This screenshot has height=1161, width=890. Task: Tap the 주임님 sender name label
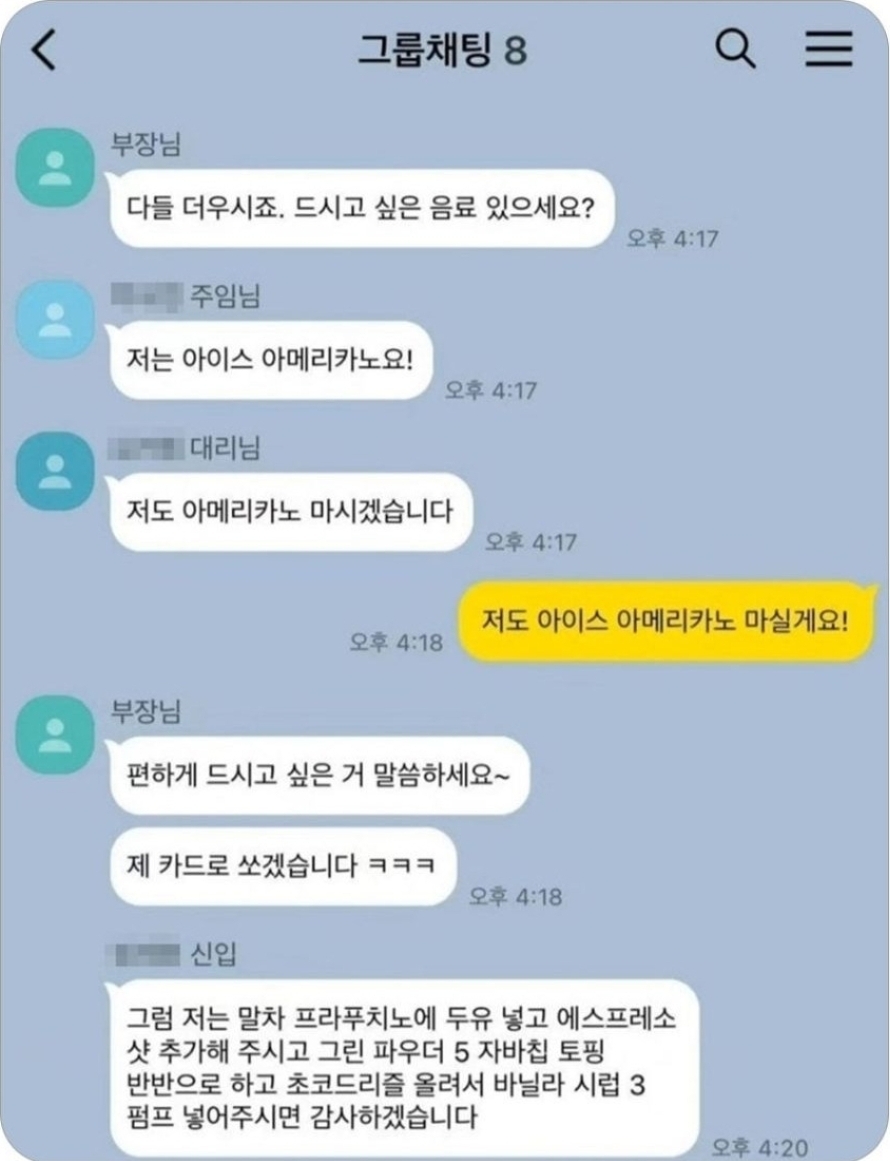225,295
